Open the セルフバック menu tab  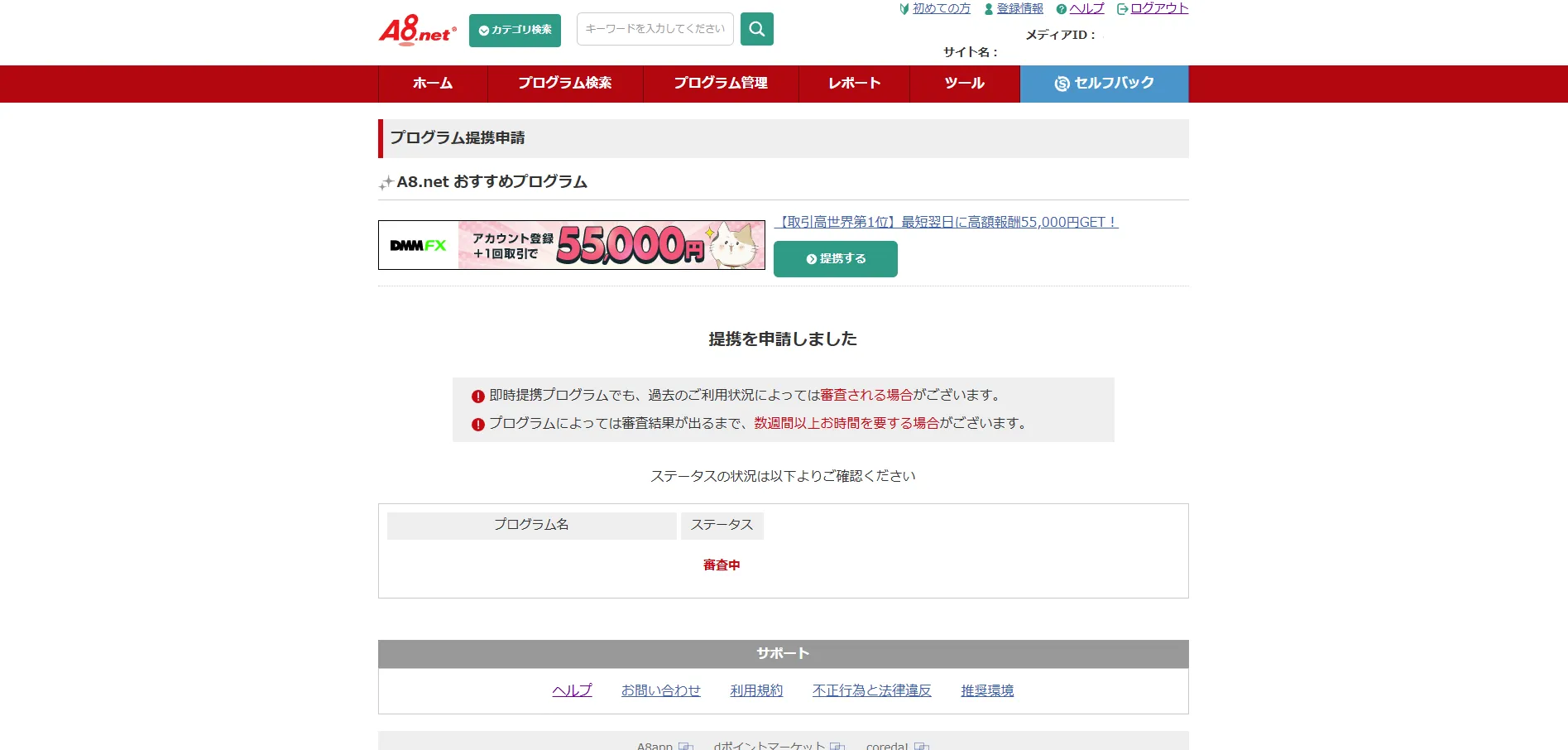pos(1105,84)
